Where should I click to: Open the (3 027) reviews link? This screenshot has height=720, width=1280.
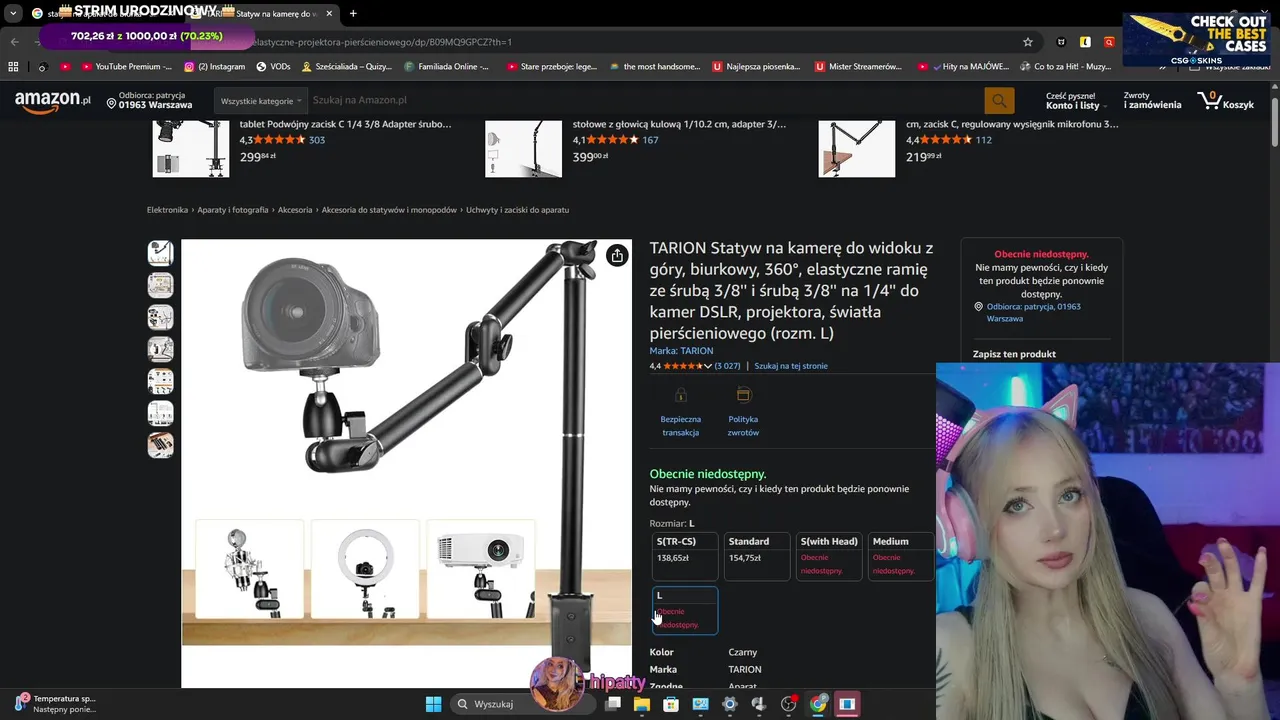click(x=727, y=366)
